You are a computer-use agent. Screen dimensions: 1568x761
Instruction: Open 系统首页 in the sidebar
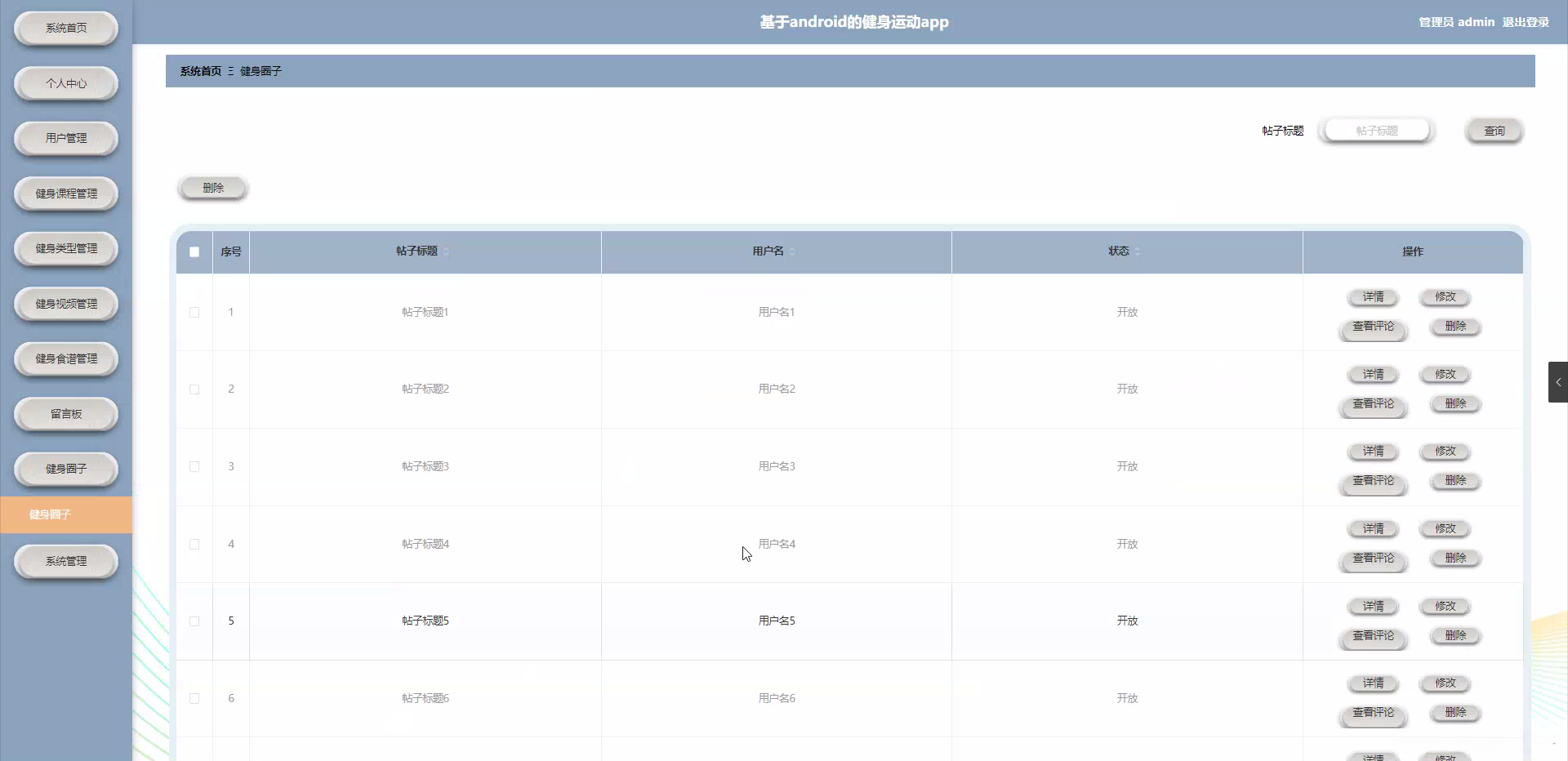[x=66, y=29]
